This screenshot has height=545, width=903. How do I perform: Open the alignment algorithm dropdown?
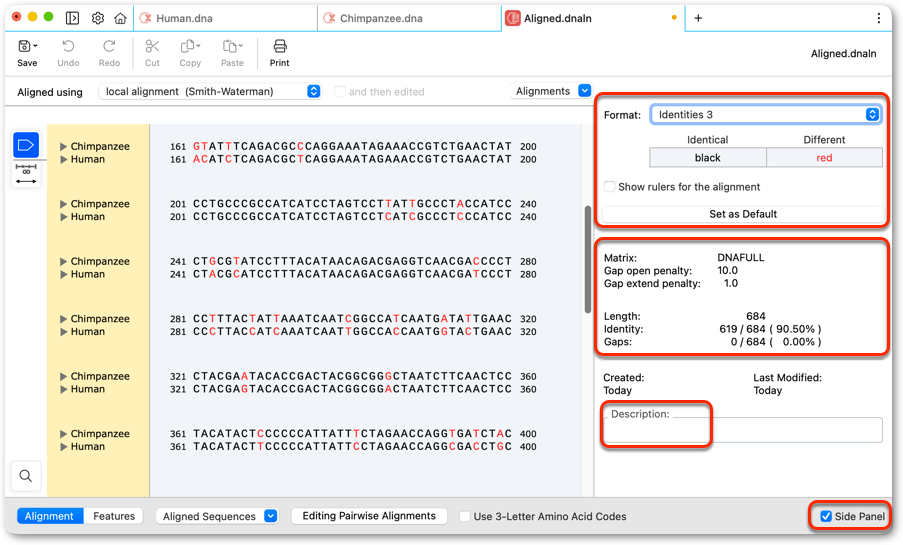[210, 91]
